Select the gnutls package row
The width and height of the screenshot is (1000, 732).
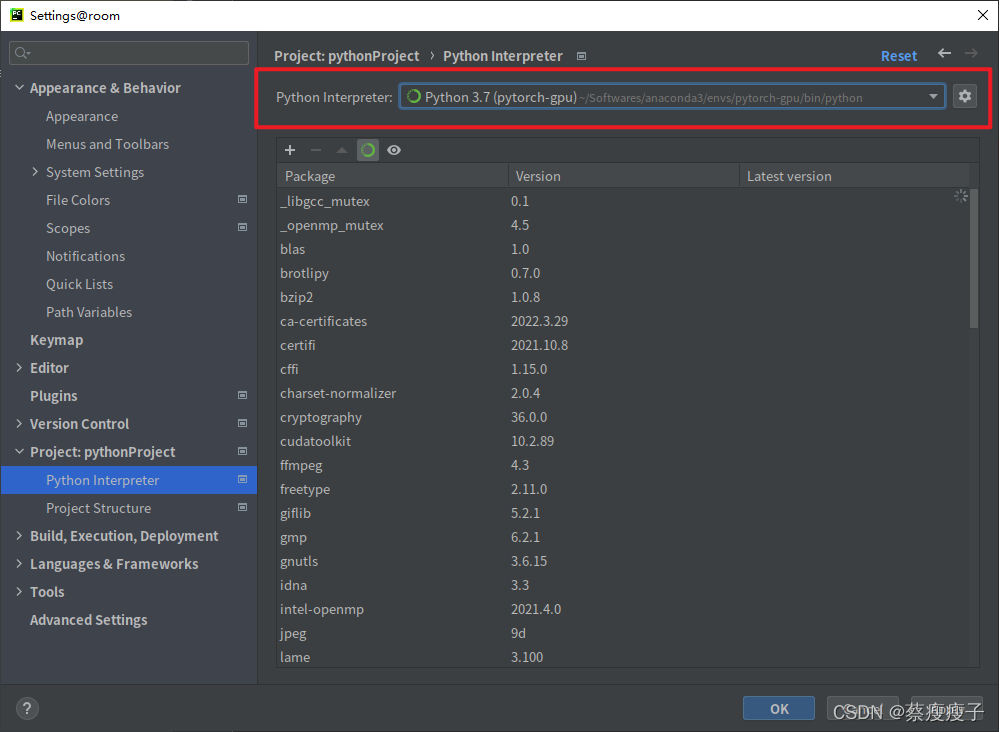[x=622, y=561]
